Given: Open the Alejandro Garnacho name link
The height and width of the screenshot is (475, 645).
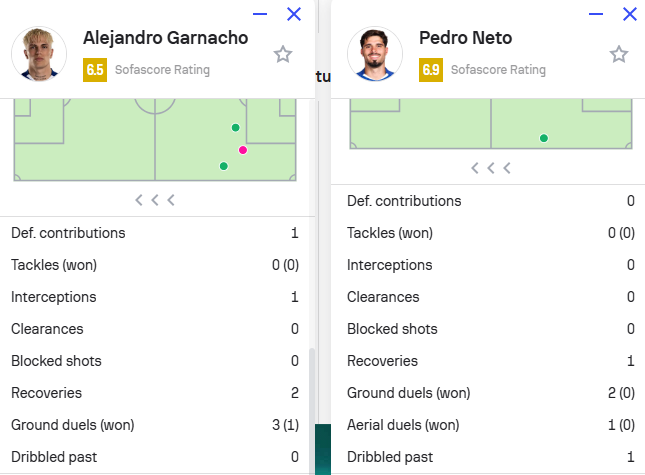Looking at the screenshot, I should tap(166, 38).
